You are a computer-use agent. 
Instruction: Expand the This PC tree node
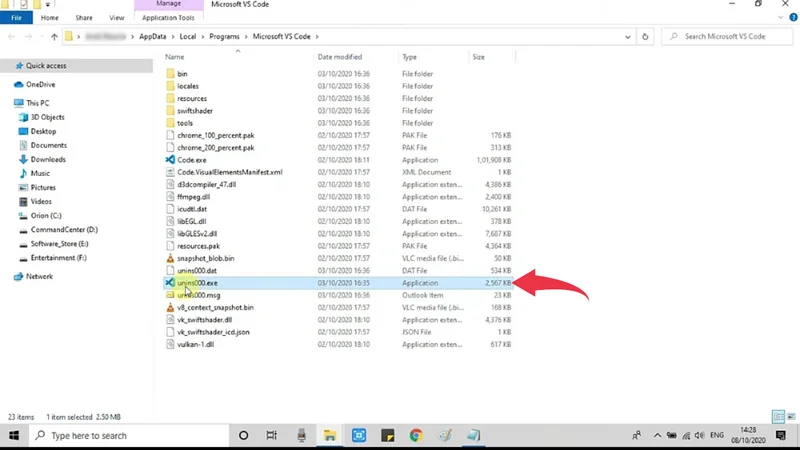coord(7,103)
